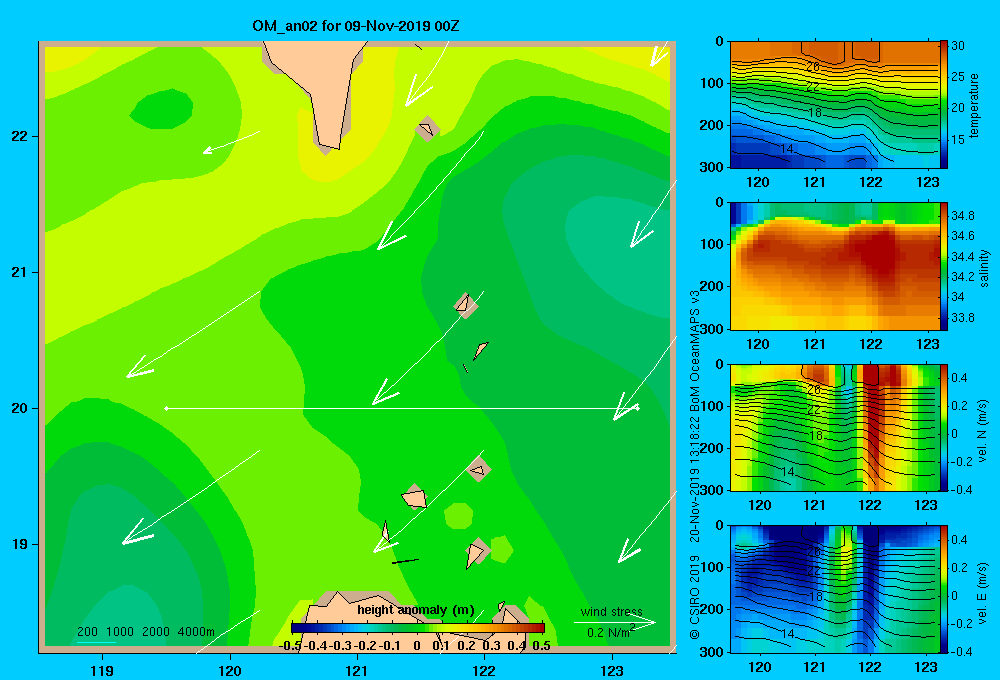Click the salinity color scale bar
The width and height of the screenshot is (1000, 680).
pos(943,266)
